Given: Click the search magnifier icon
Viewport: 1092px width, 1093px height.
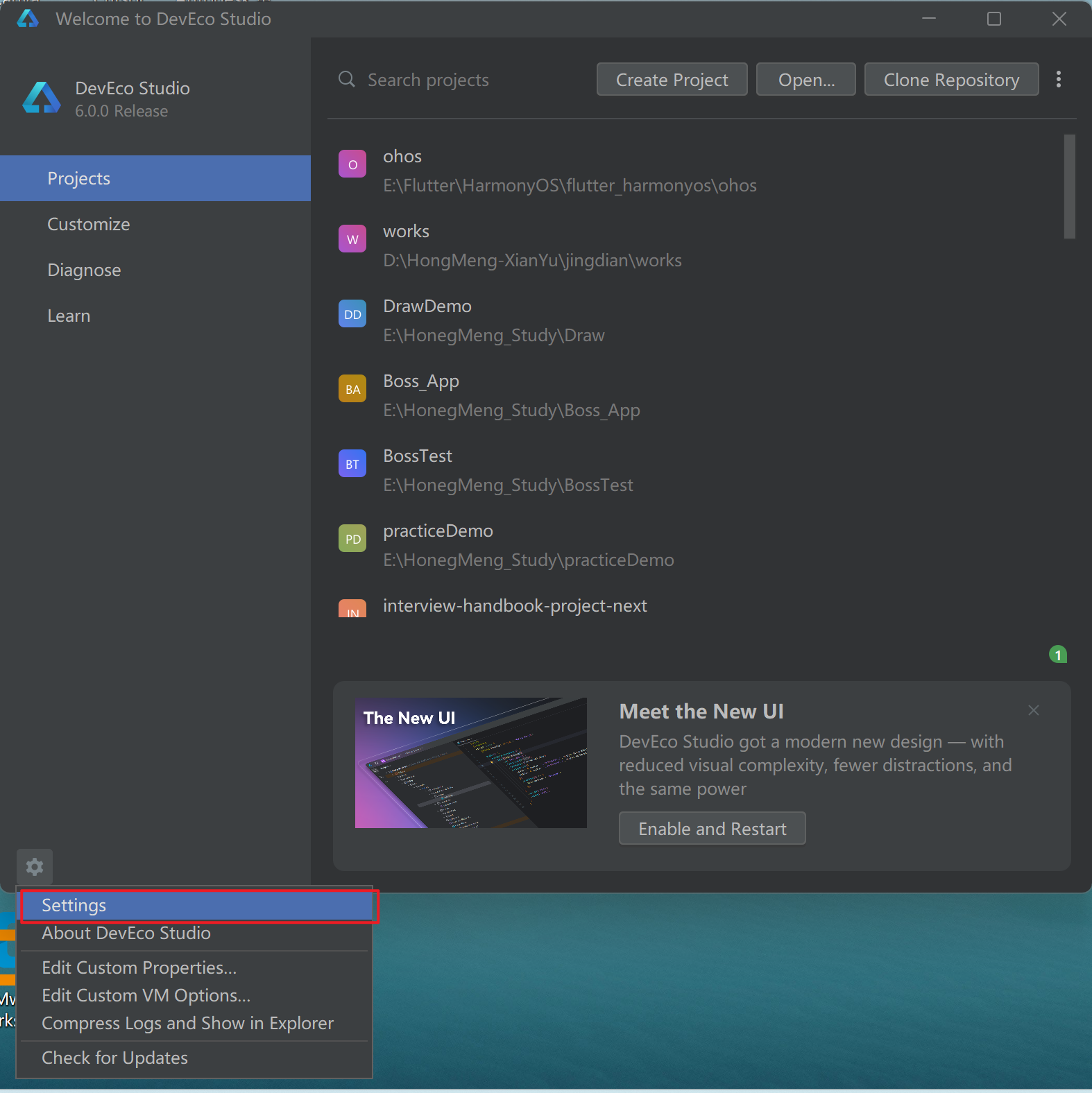Looking at the screenshot, I should click(346, 79).
